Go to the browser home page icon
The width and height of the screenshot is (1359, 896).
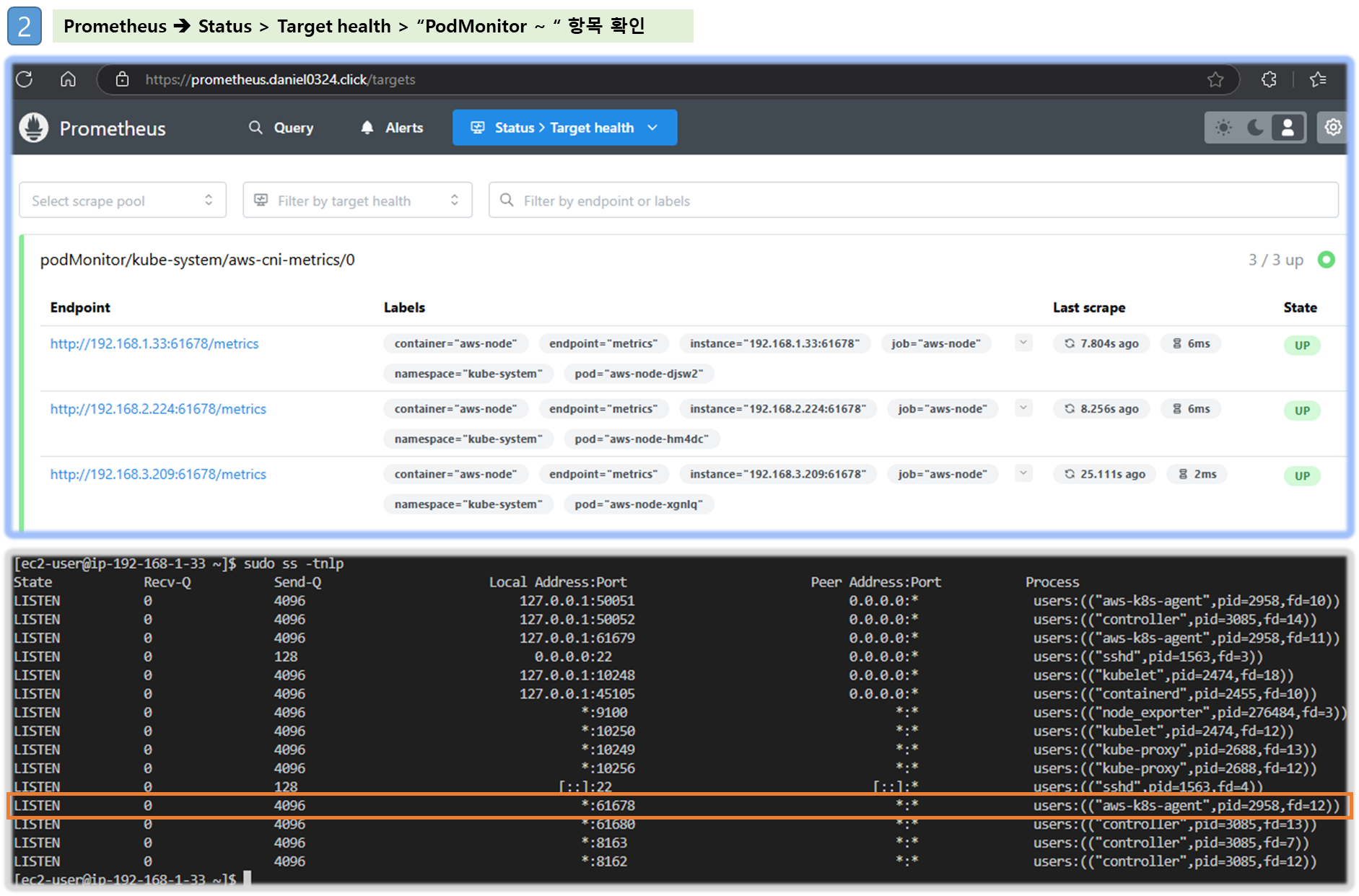tap(68, 79)
